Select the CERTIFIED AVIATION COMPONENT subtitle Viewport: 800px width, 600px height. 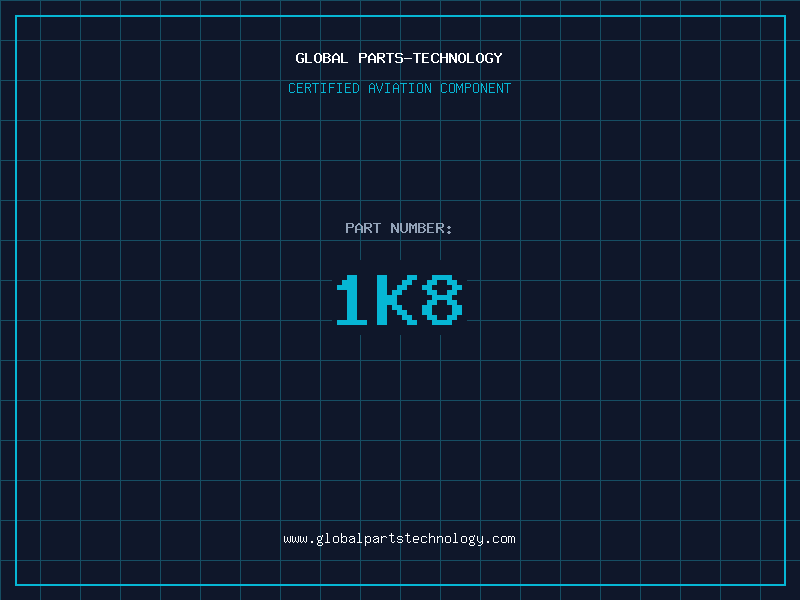pos(399,88)
